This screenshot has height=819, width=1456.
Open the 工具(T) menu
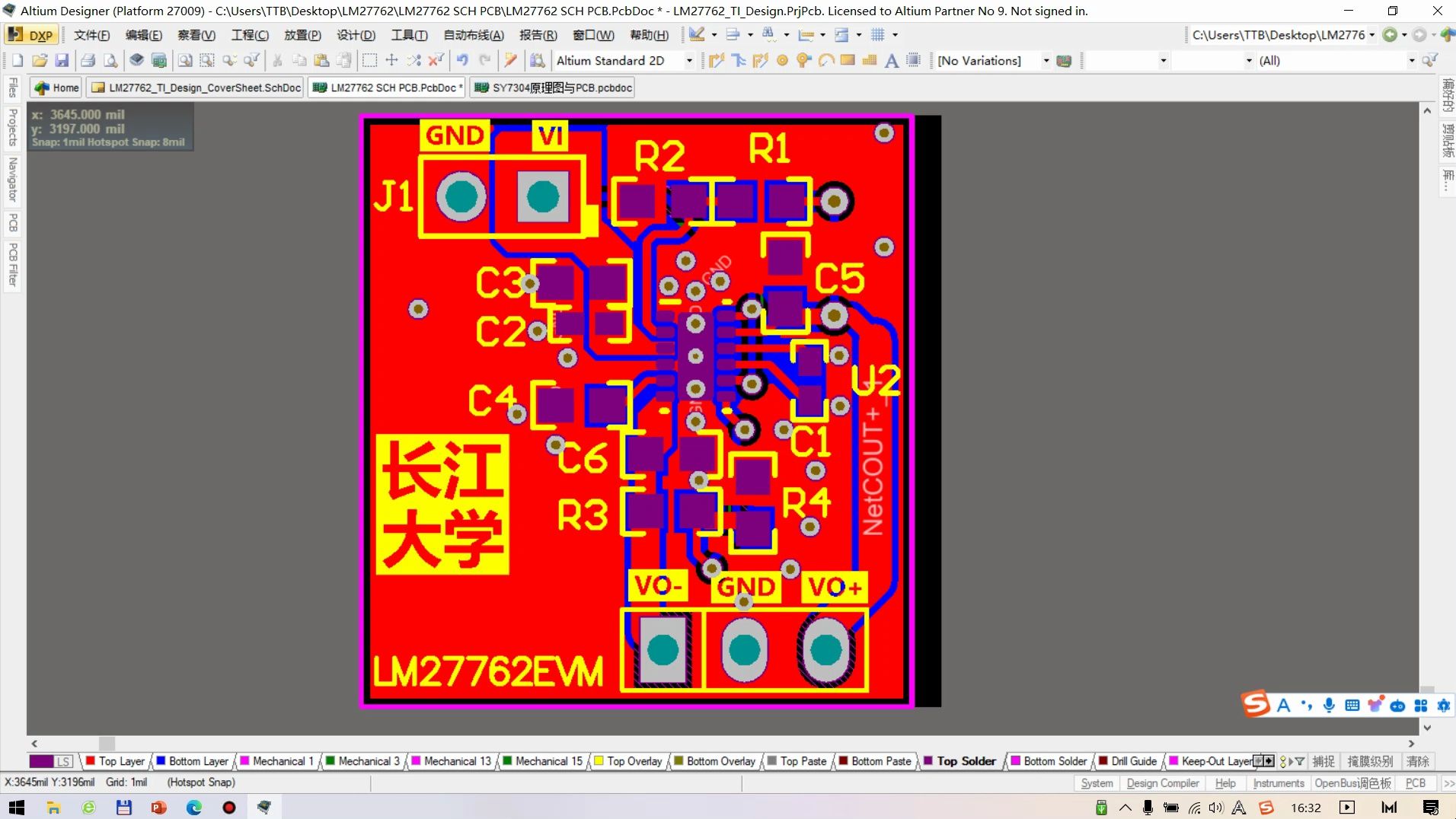click(x=409, y=35)
